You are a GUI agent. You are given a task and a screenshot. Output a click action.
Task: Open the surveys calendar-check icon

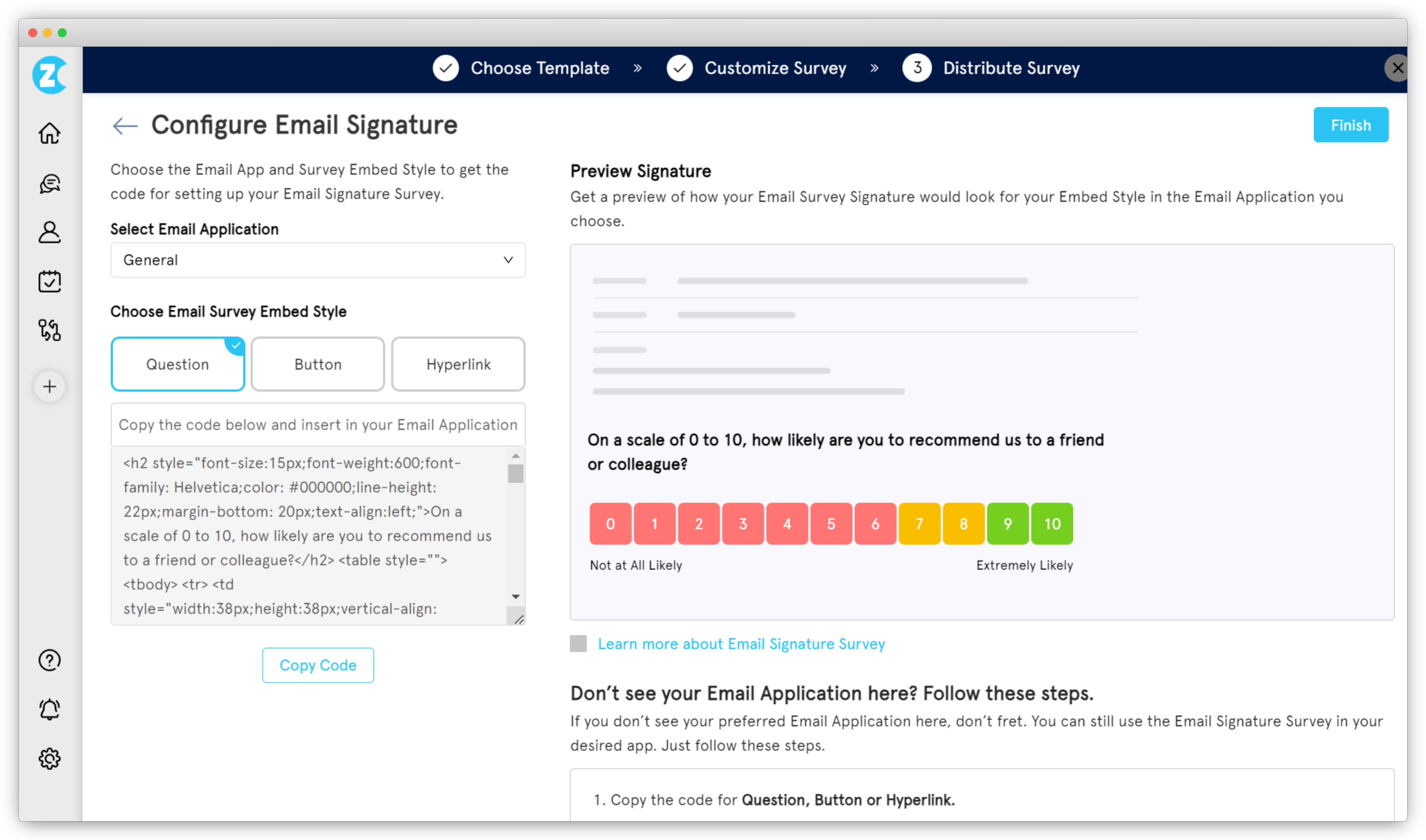tap(49, 281)
